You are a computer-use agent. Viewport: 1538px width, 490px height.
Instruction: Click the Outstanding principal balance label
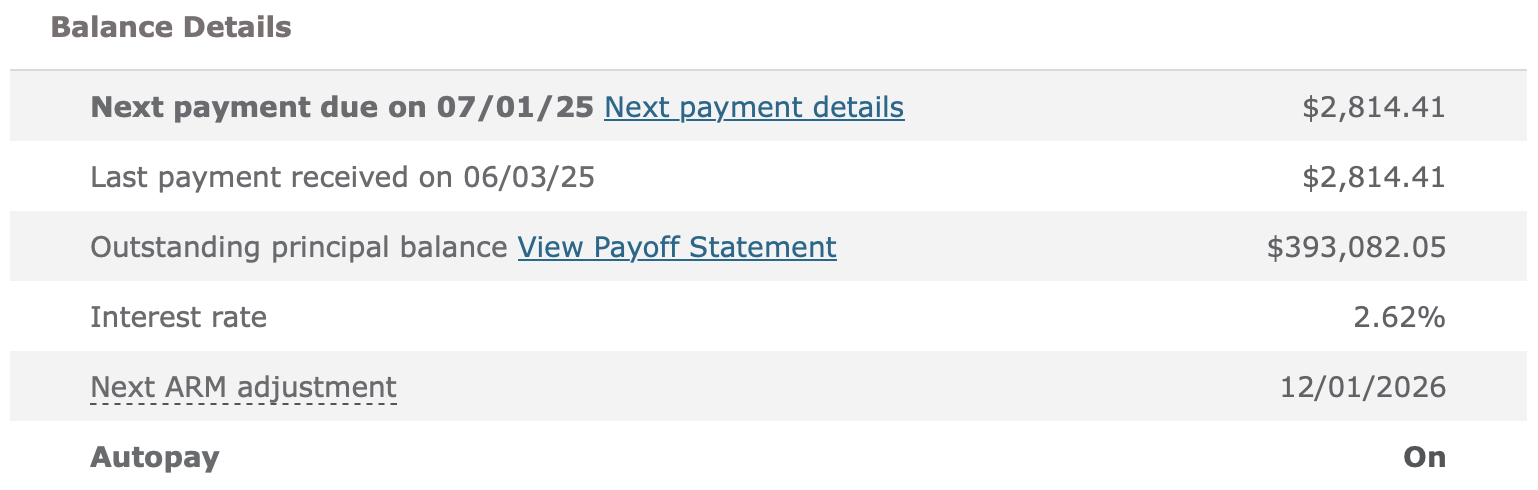coord(299,247)
